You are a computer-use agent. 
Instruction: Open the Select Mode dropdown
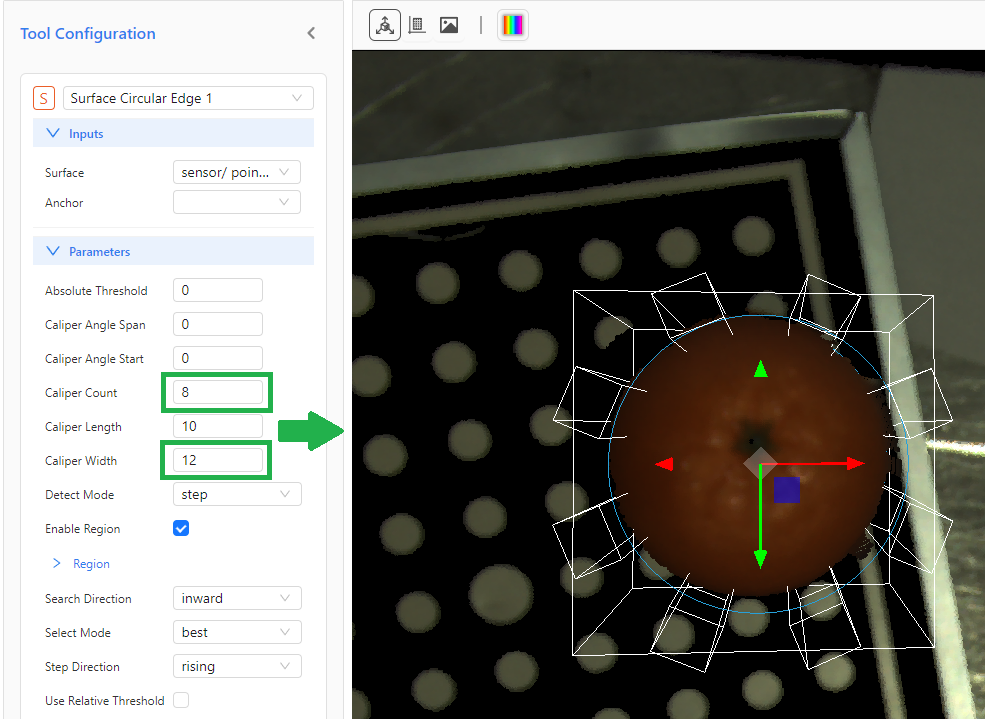(x=237, y=632)
